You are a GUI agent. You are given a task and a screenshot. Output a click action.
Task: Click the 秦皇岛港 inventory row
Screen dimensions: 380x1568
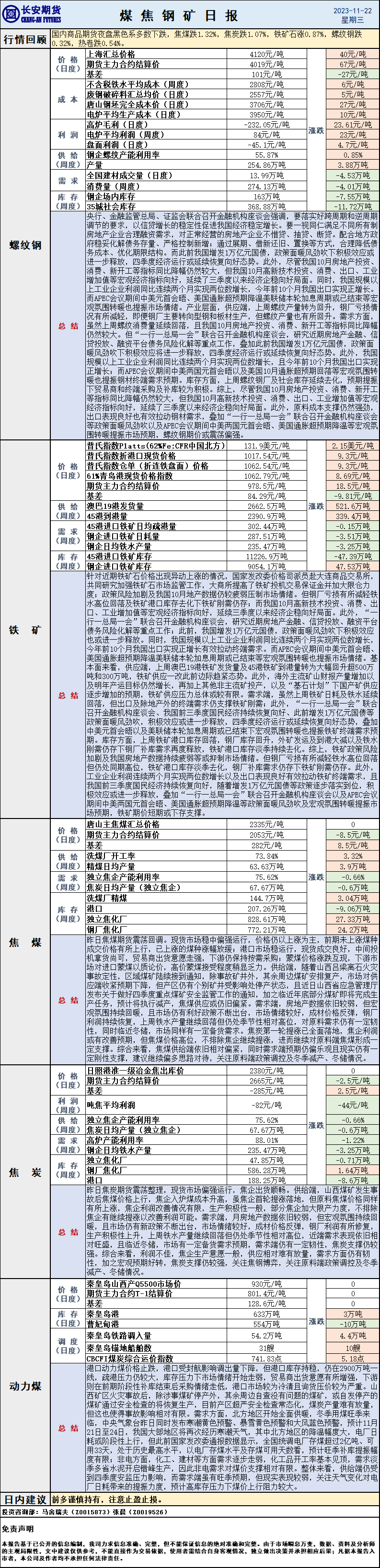[x=103, y=1314]
